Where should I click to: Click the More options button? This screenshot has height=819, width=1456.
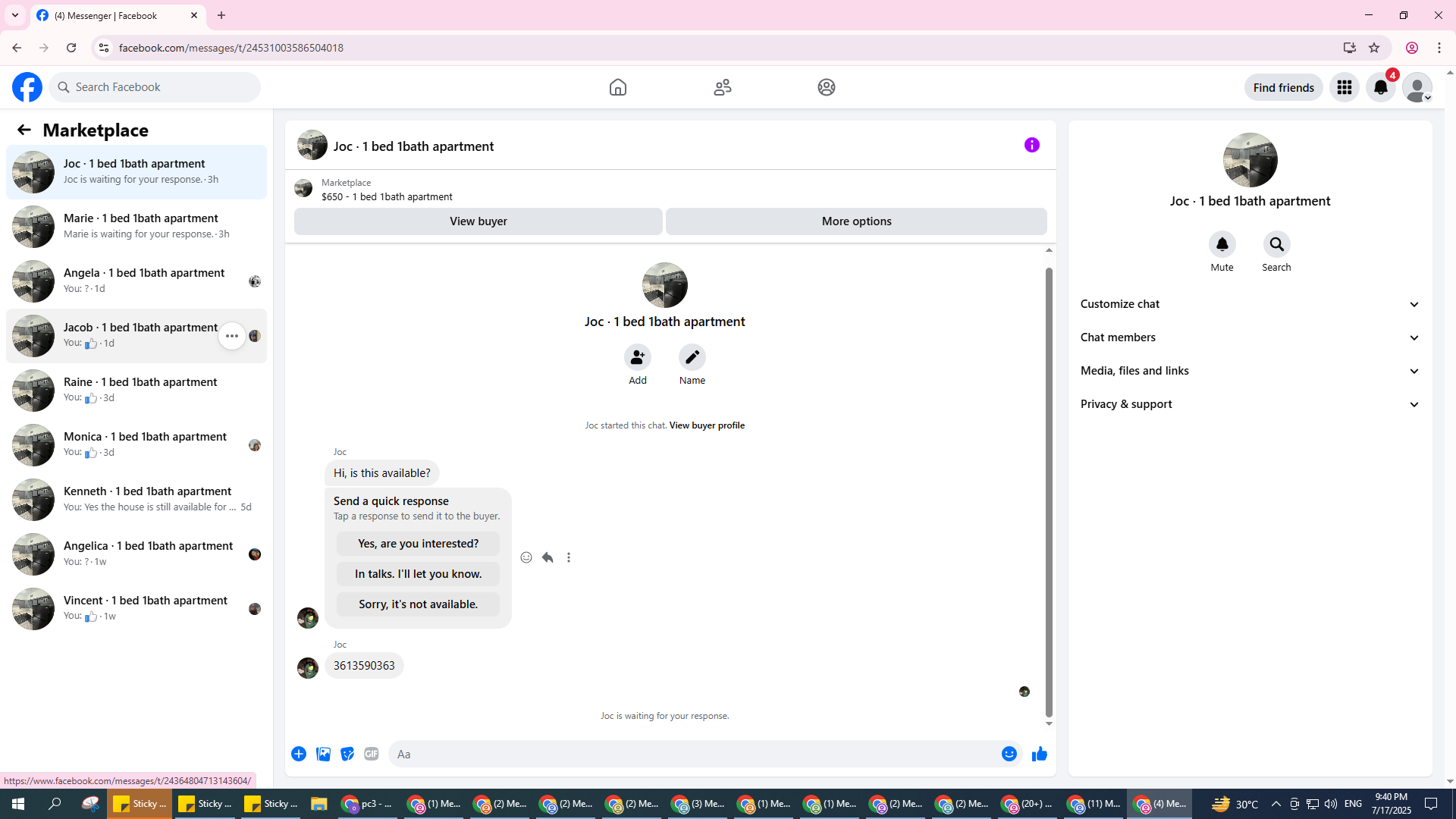(x=857, y=221)
